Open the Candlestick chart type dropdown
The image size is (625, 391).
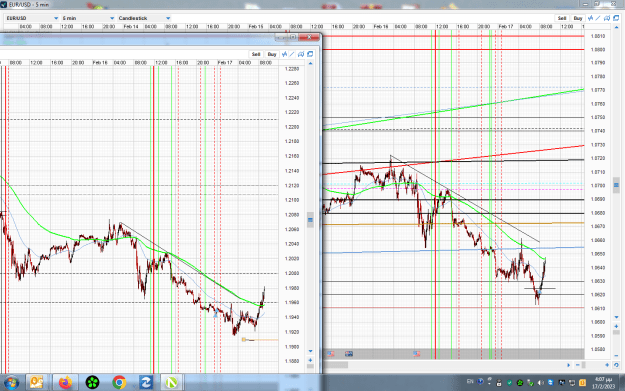click(x=144, y=18)
